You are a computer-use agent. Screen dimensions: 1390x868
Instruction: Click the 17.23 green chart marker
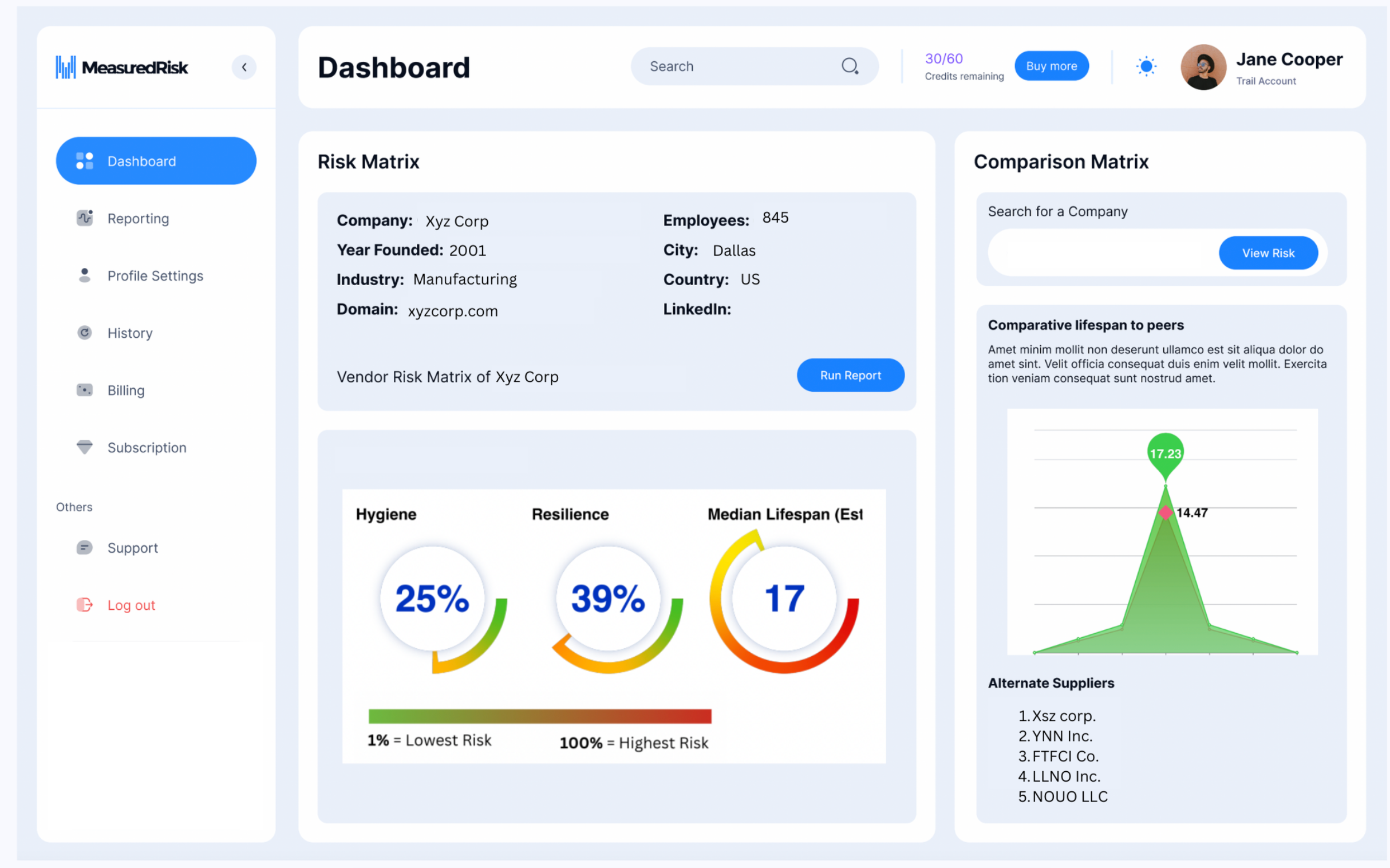click(x=1165, y=453)
